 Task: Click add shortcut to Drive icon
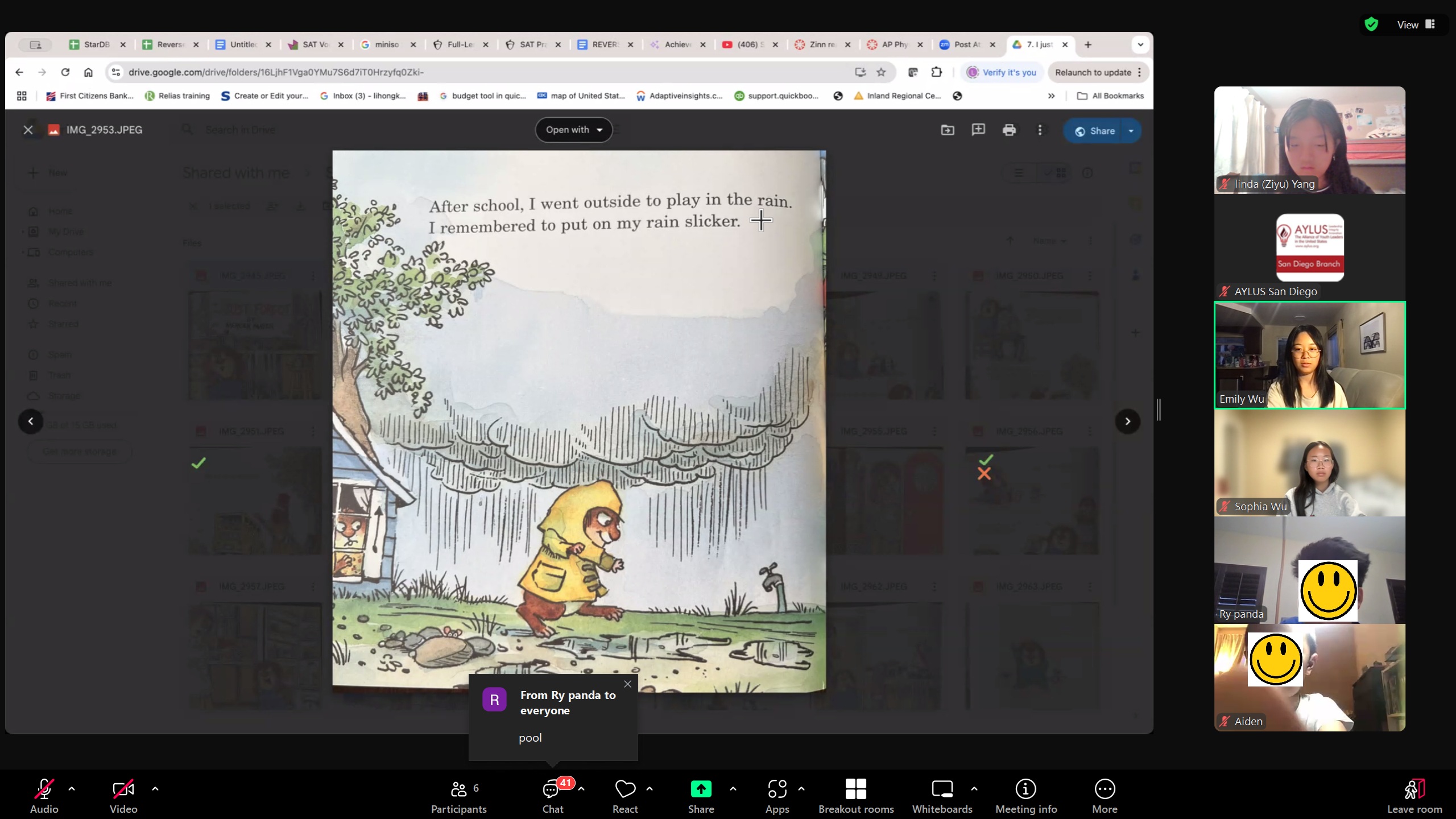coord(948,130)
